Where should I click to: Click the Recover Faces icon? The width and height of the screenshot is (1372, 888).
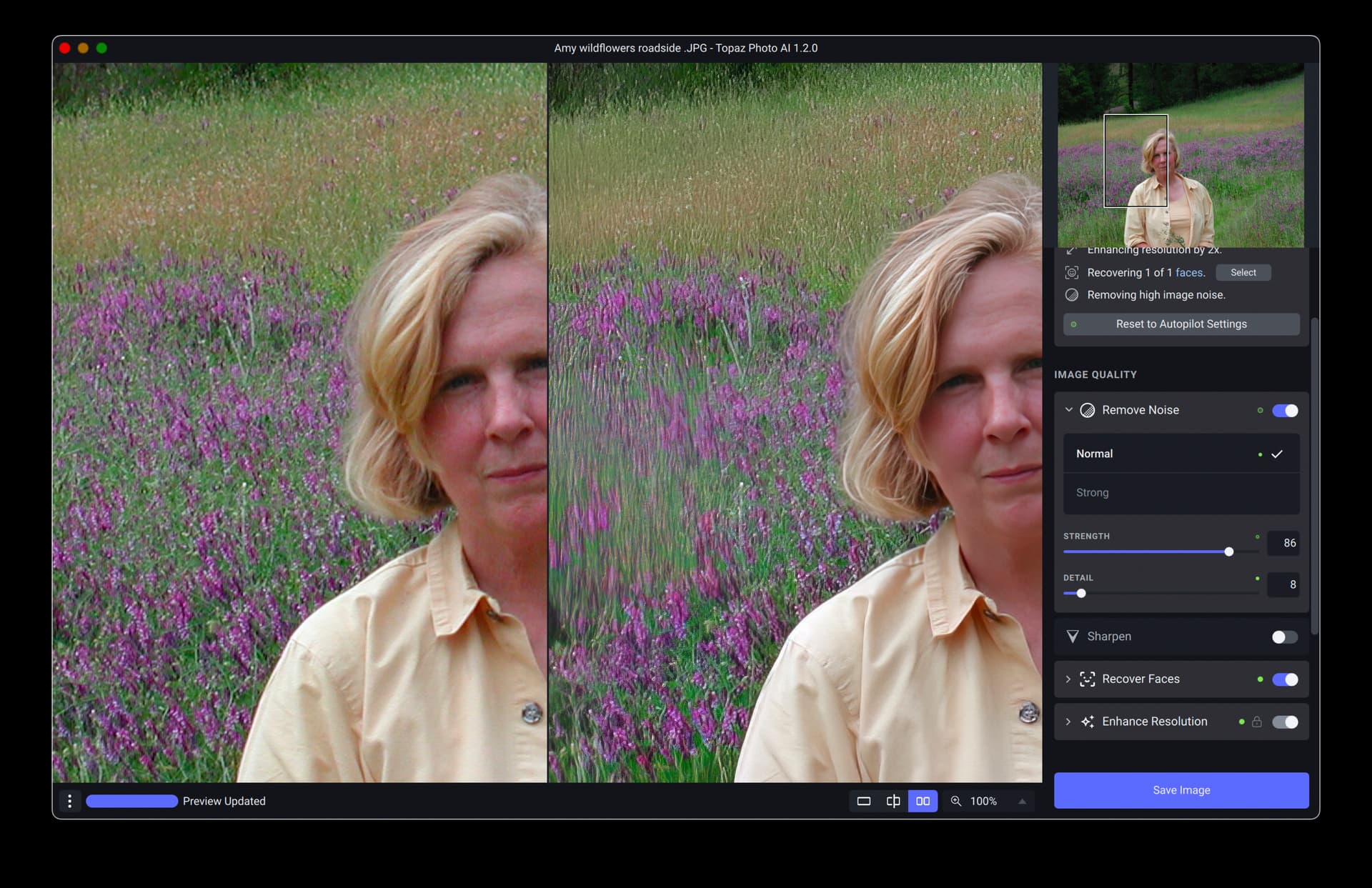point(1087,679)
